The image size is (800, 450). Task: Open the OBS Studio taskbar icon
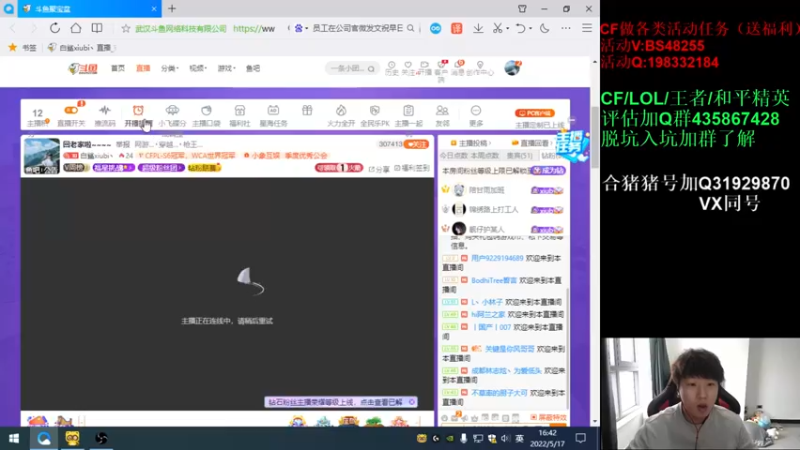click(x=101, y=438)
